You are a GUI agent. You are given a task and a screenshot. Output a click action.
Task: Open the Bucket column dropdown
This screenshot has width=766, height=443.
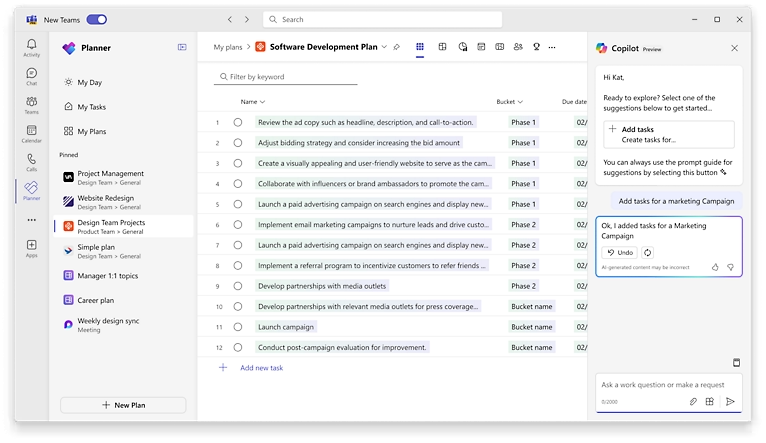click(x=520, y=101)
